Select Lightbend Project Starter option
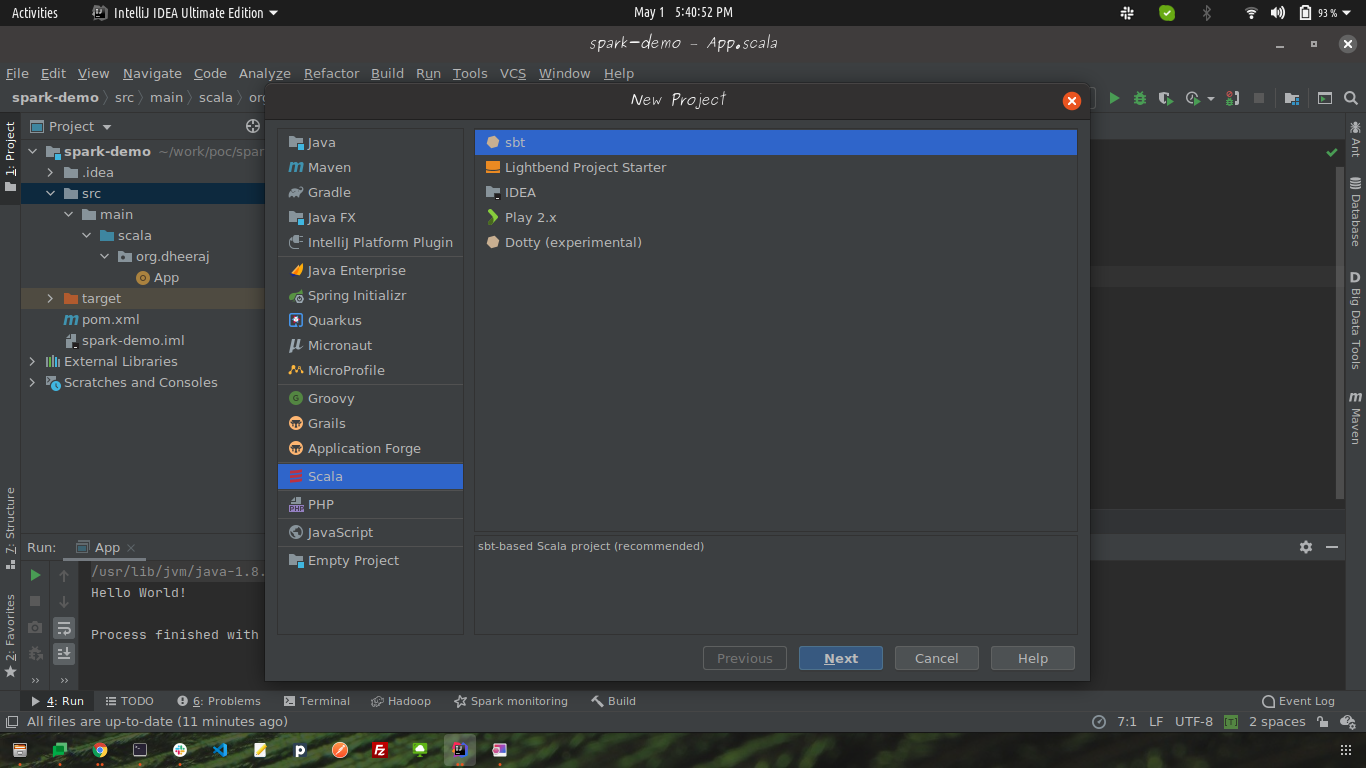 coord(776,167)
